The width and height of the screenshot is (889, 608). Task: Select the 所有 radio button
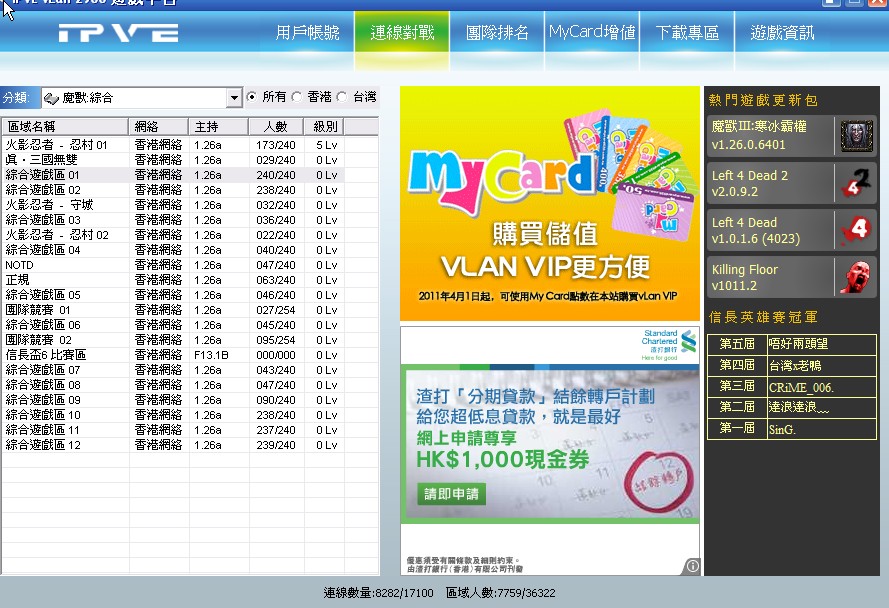click(251, 97)
